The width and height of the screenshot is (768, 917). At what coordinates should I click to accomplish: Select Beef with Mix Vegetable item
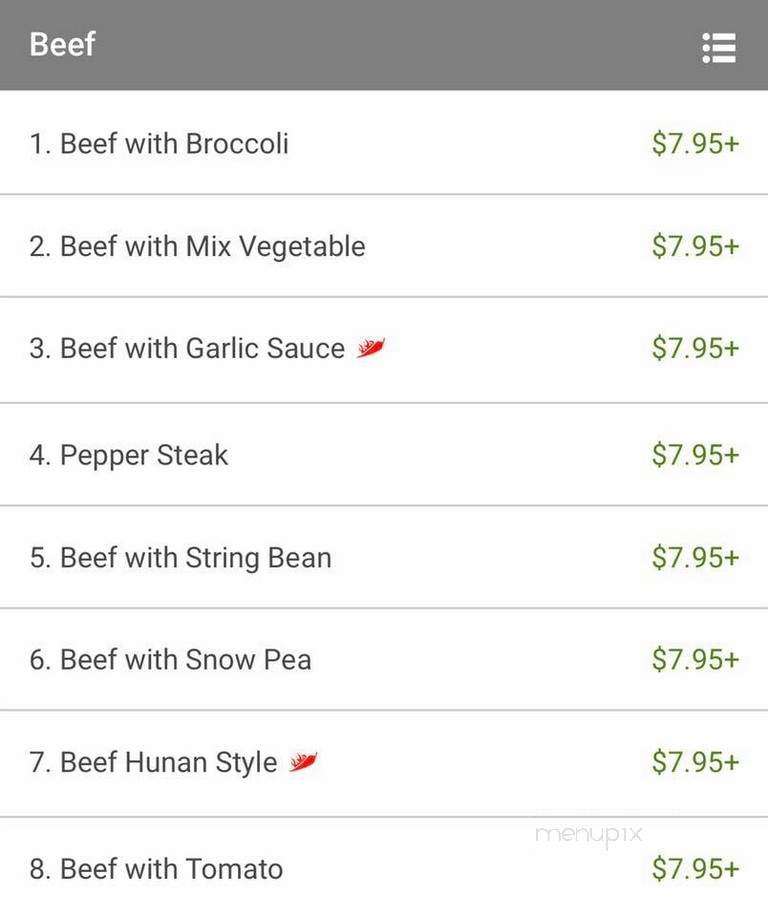[x=384, y=246]
